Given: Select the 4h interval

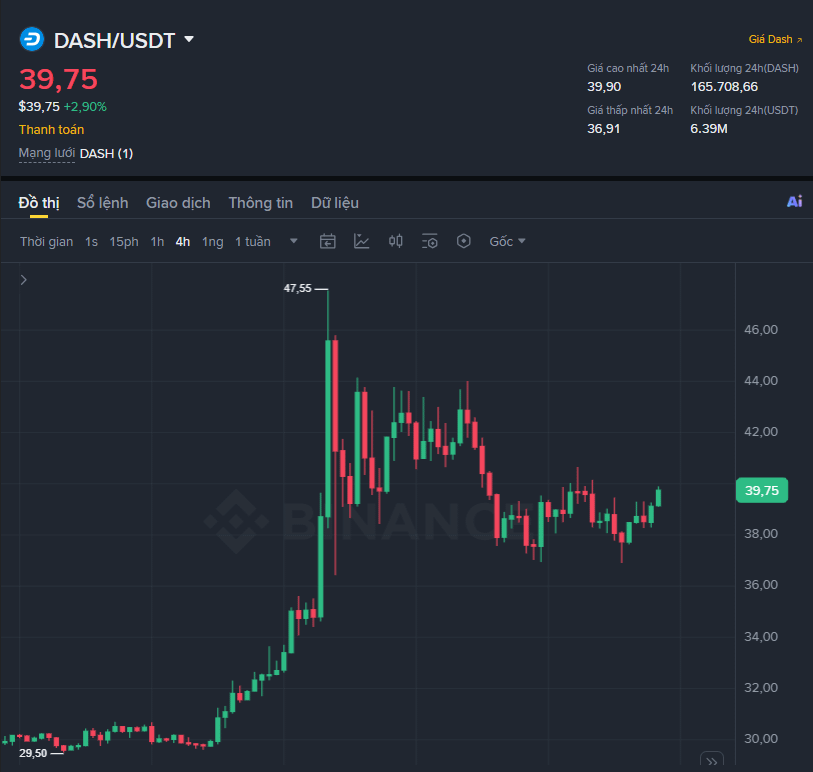Looking at the screenshot, I should [183, 242].
